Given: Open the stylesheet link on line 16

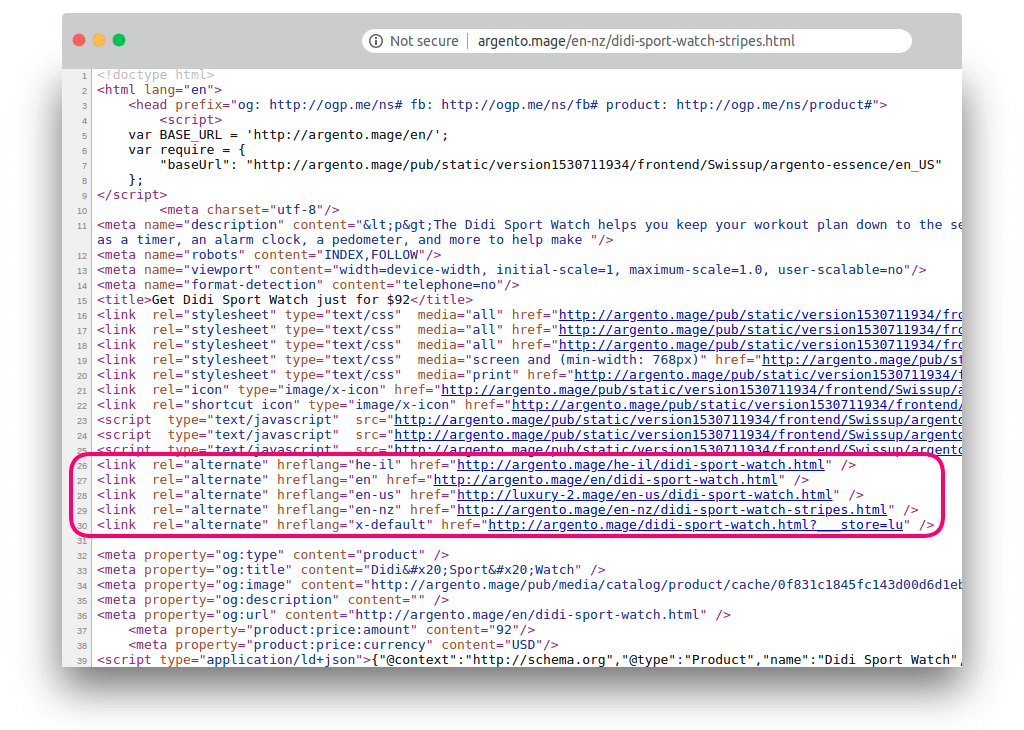Looking at the screenshot, I should coord(760,315).
